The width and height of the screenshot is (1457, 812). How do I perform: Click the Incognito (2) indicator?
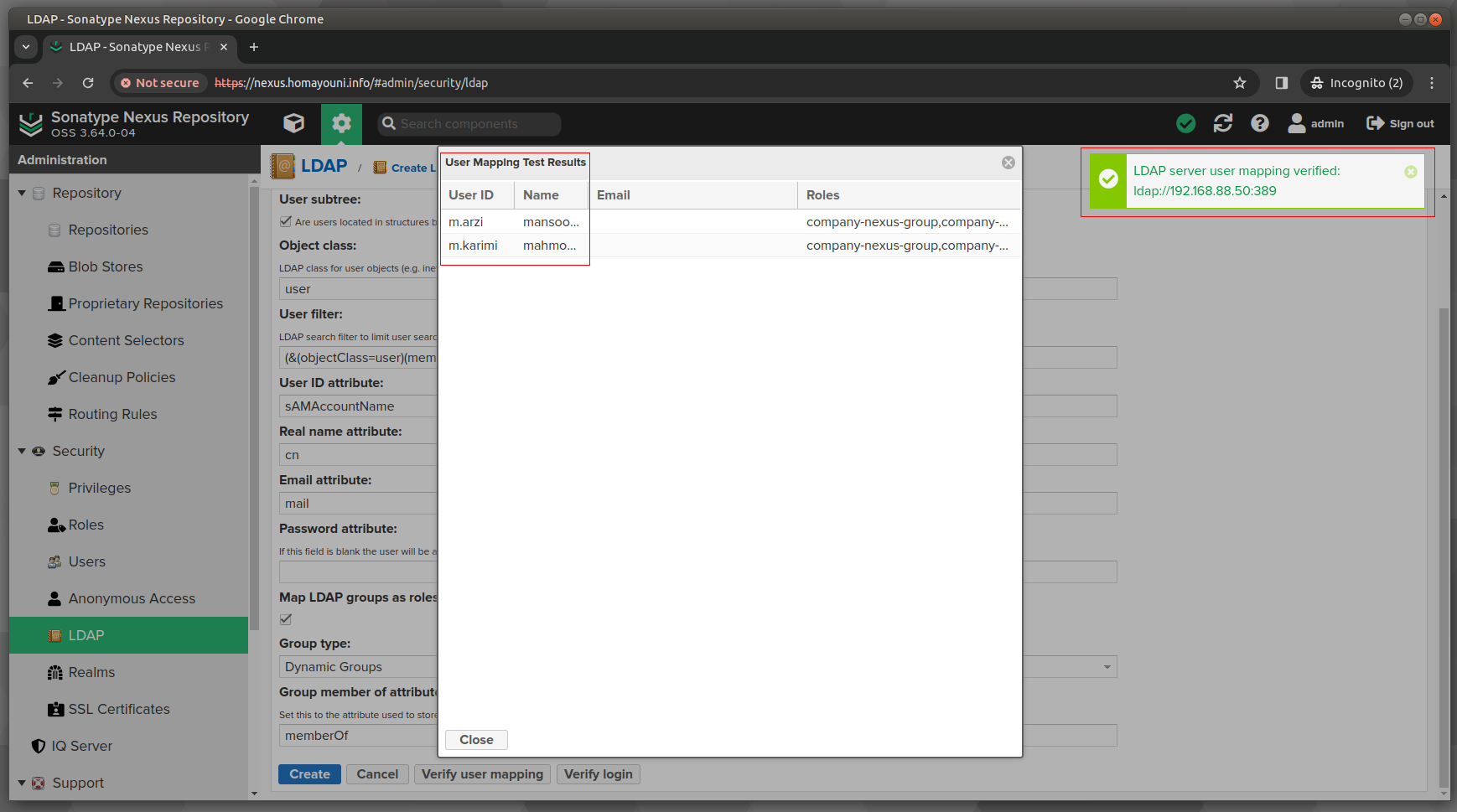click(1356, 83)
